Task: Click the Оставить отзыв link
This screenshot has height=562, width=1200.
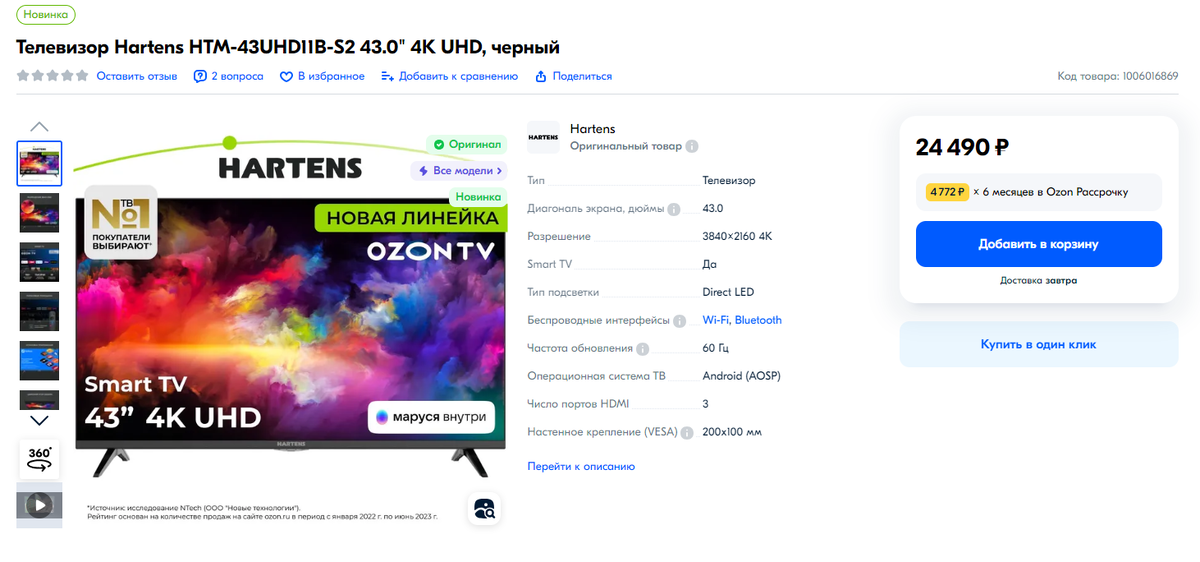Action: click(137, 76)
